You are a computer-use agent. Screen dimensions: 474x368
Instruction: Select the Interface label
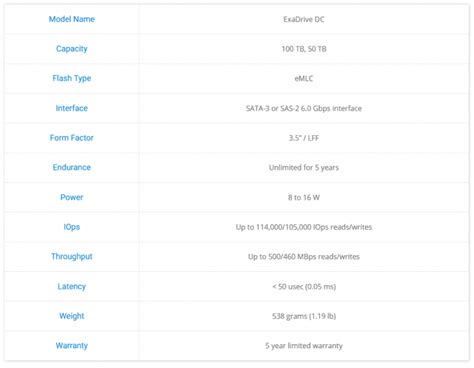[72, 108]
